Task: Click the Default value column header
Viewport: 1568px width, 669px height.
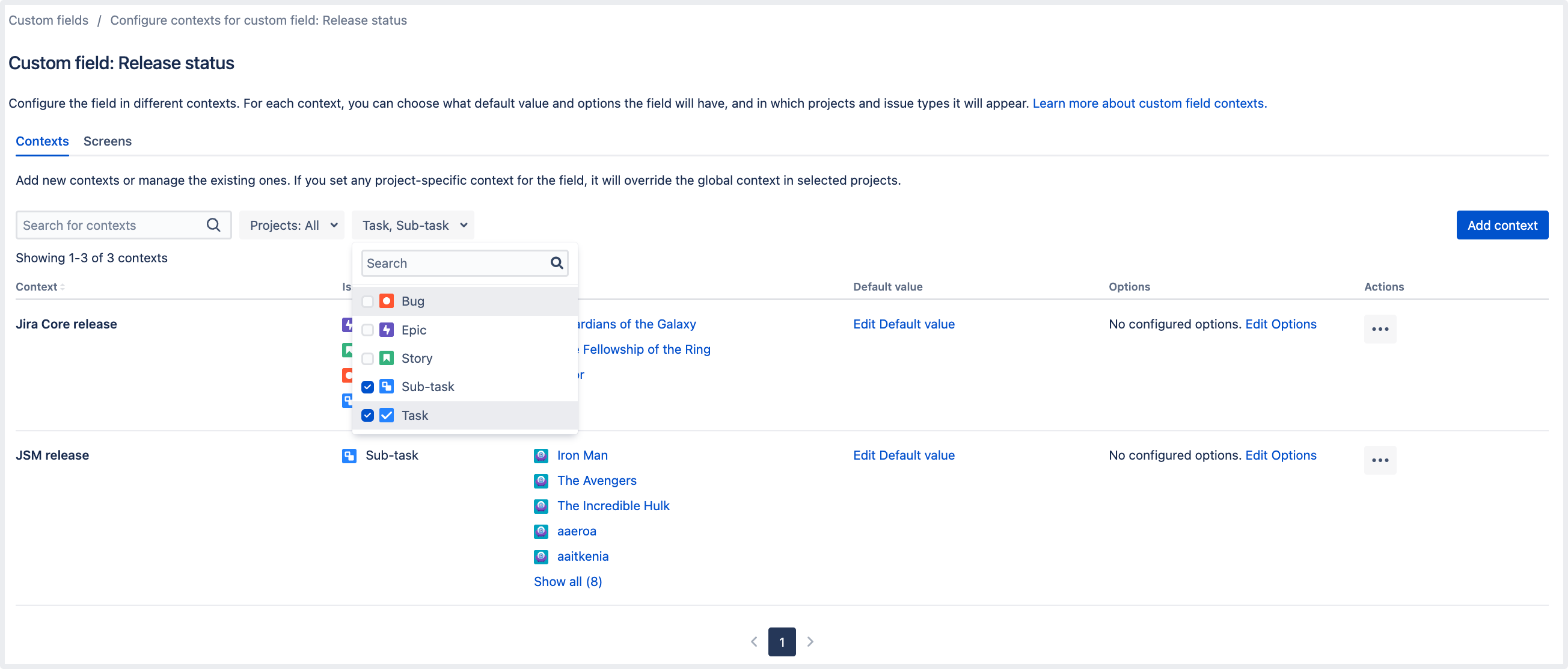Action: [x=888, y=287]
